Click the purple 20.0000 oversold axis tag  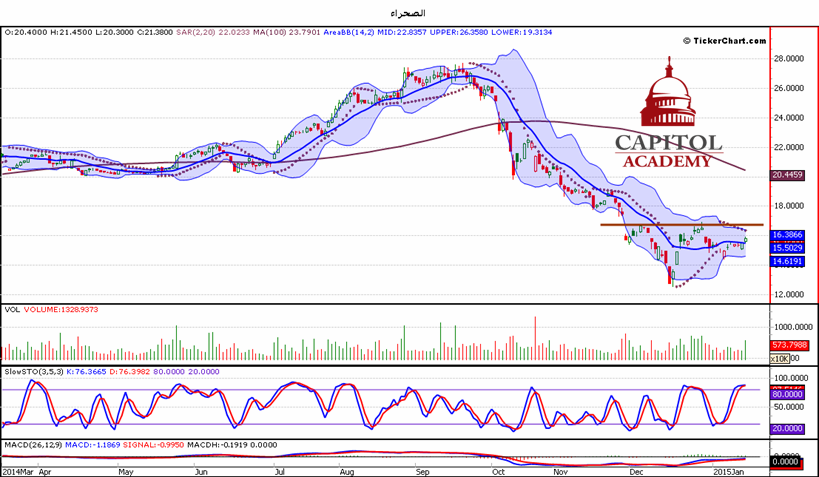[x=787, y=428]
